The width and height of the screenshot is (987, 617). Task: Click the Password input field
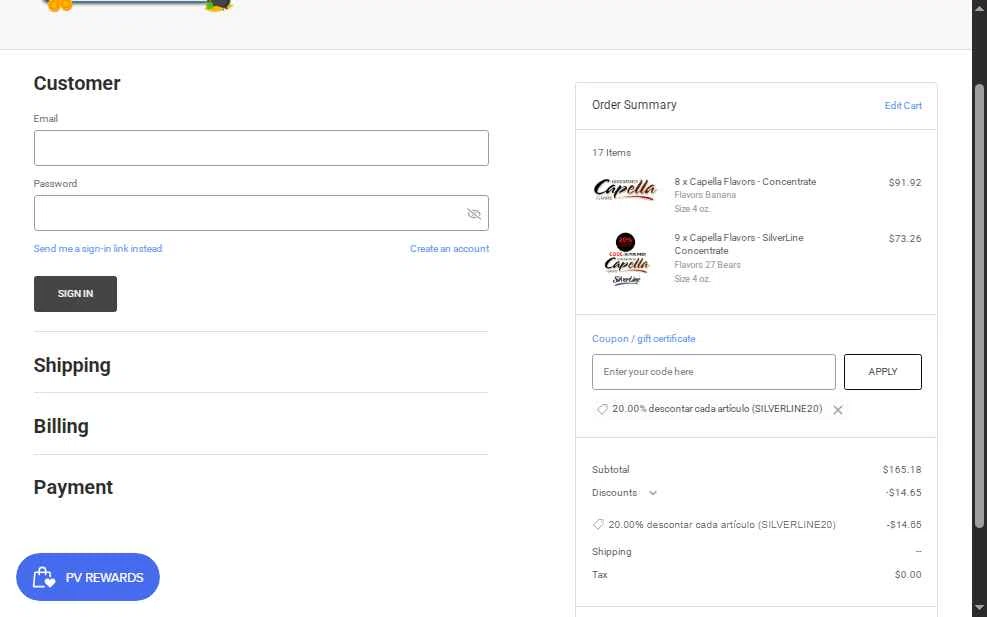(250, 213)
